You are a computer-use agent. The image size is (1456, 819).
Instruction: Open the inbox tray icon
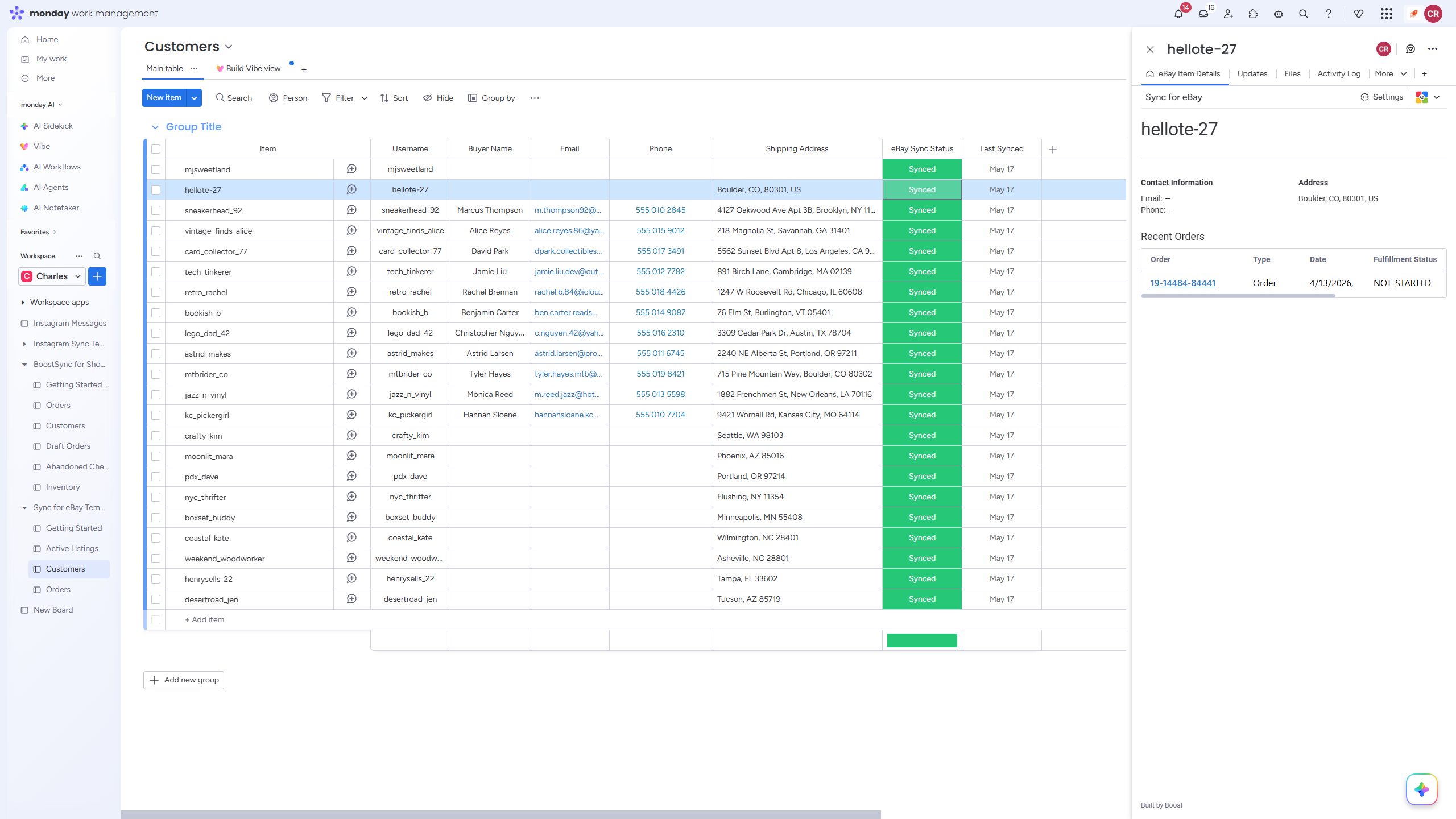point(1203,14)
